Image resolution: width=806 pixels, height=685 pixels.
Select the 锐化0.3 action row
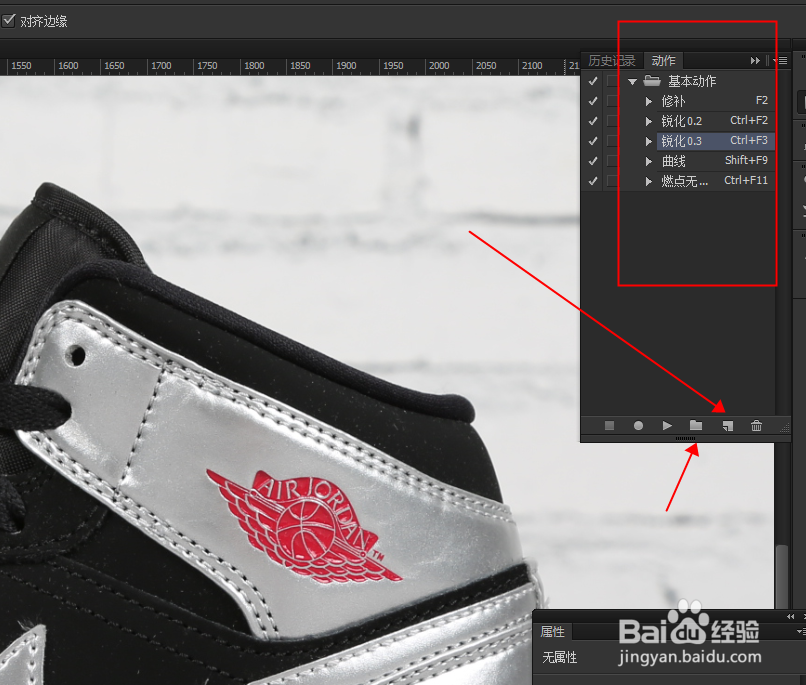(716, 141)
